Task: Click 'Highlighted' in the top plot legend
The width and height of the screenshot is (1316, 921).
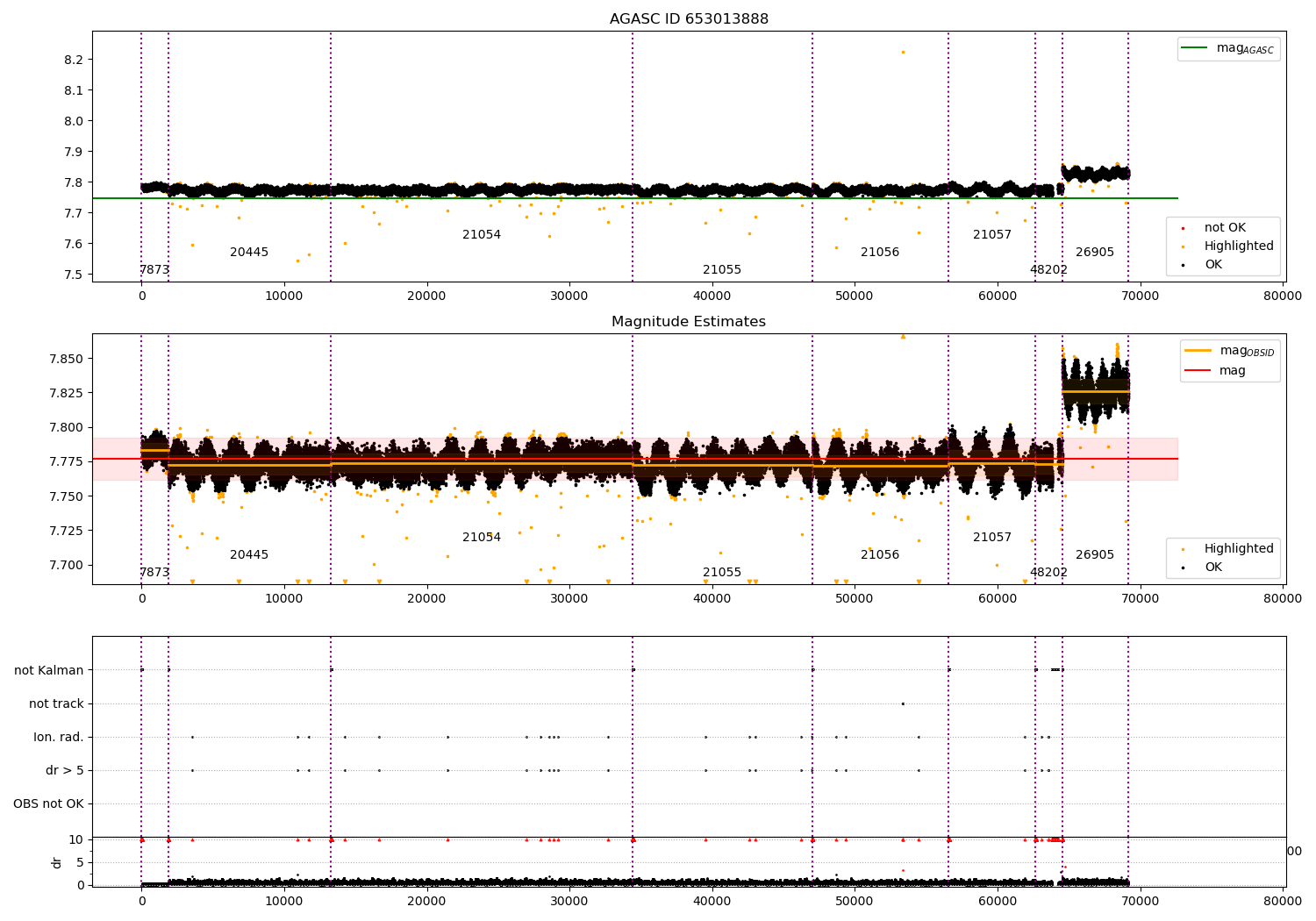Action: point(1239,246)
